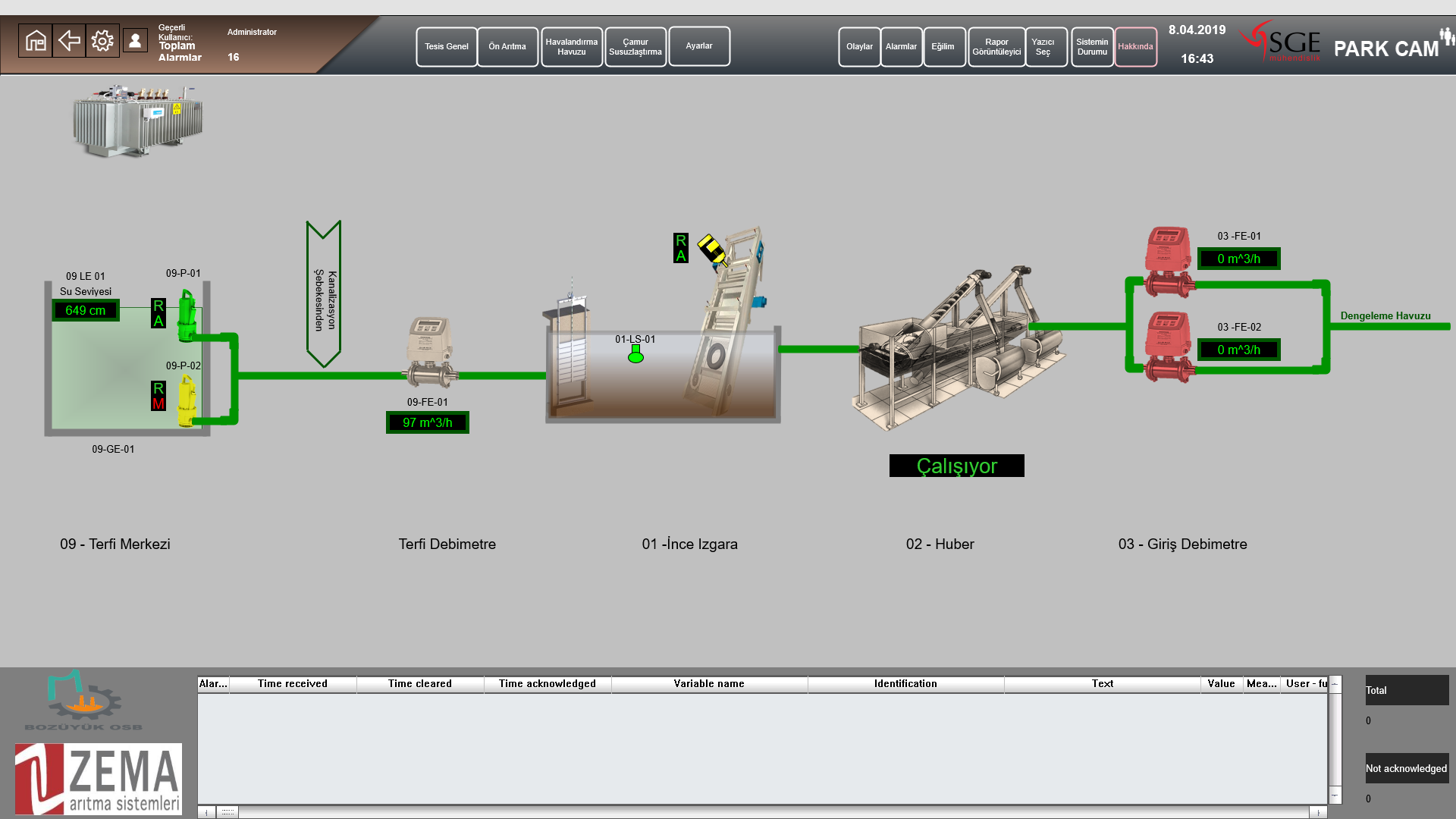
Task: Click the back arrow icon
Action: (69, 41)
